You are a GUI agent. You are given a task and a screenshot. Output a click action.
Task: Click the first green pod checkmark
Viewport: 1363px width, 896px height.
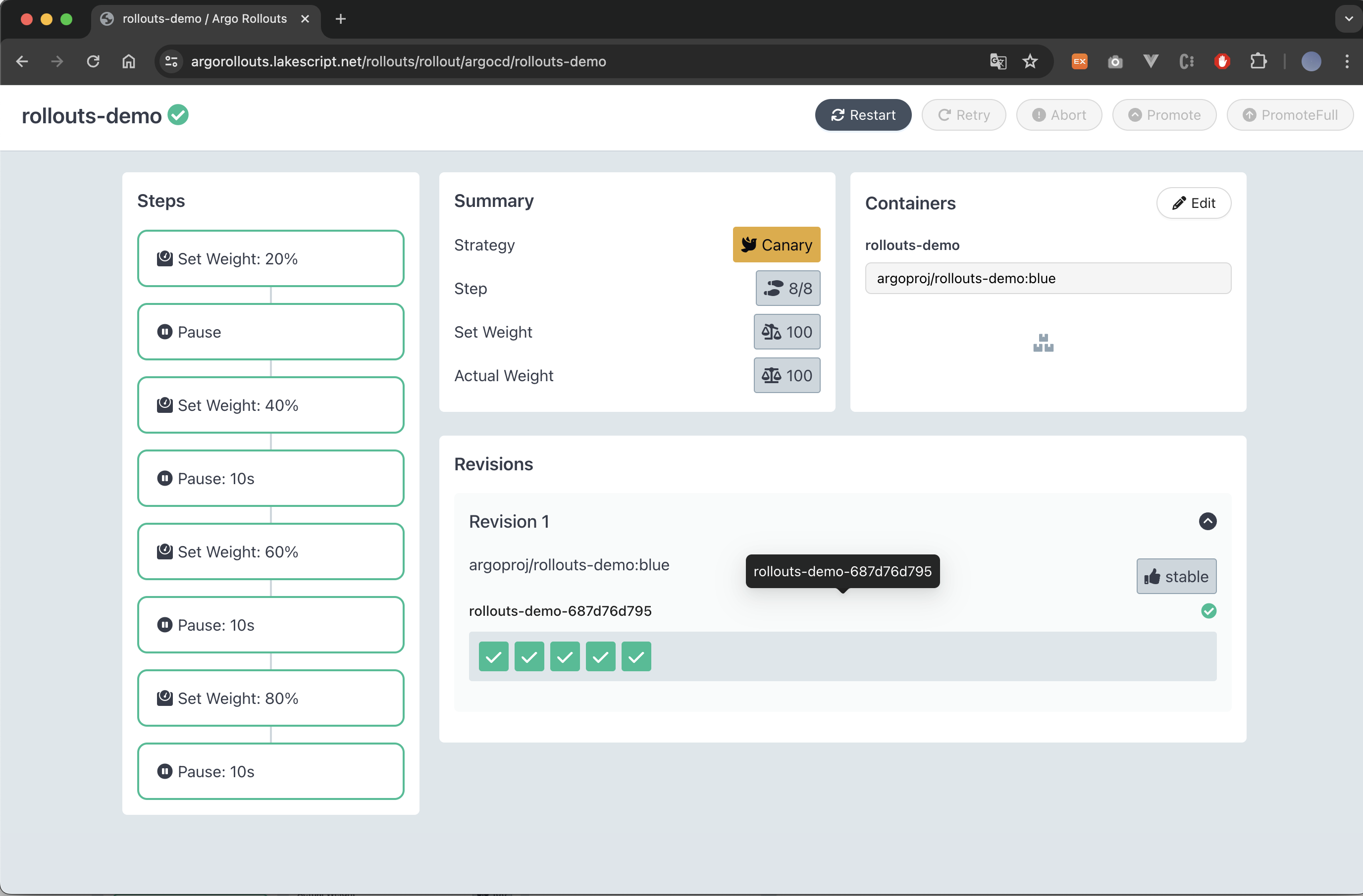point(493,656)
